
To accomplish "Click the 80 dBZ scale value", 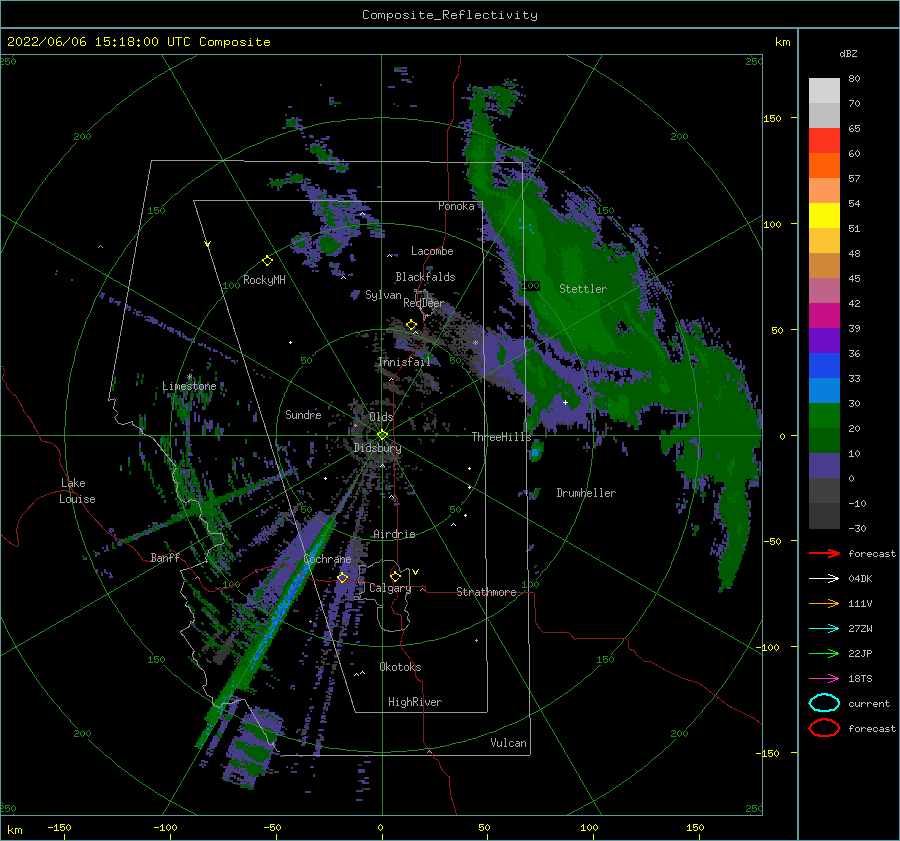I will (x=854, y=79).
